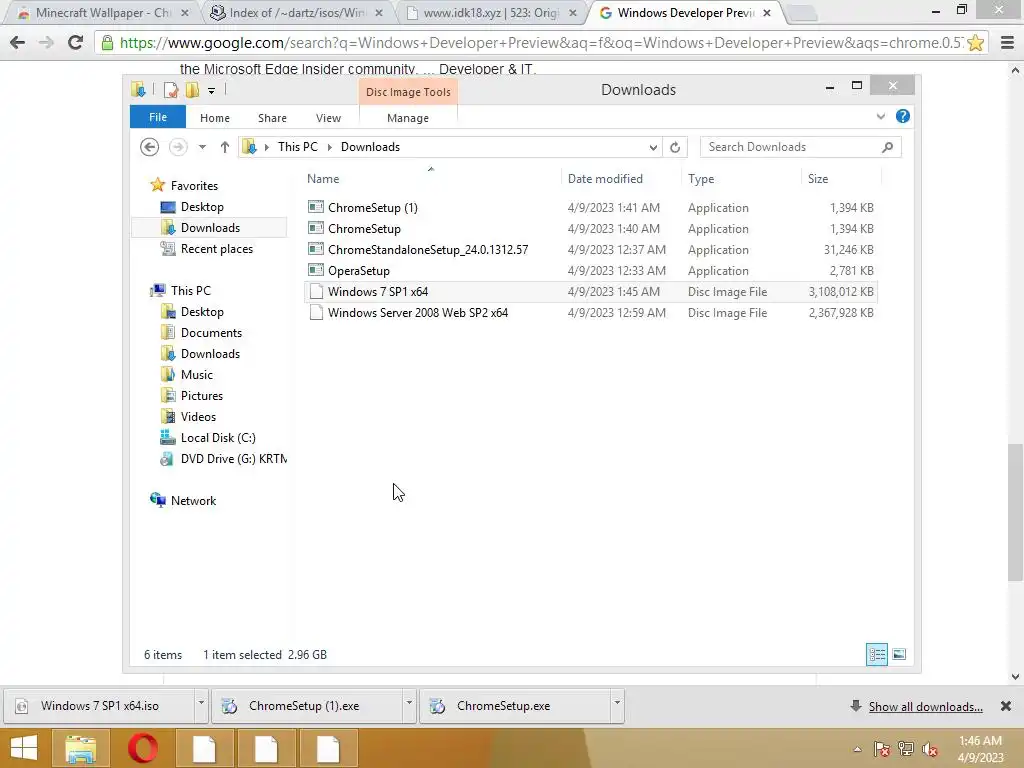Click the Properties quick access toolbar icon
The height and width of the screenshot is (768, 1024).
(171, 90)
